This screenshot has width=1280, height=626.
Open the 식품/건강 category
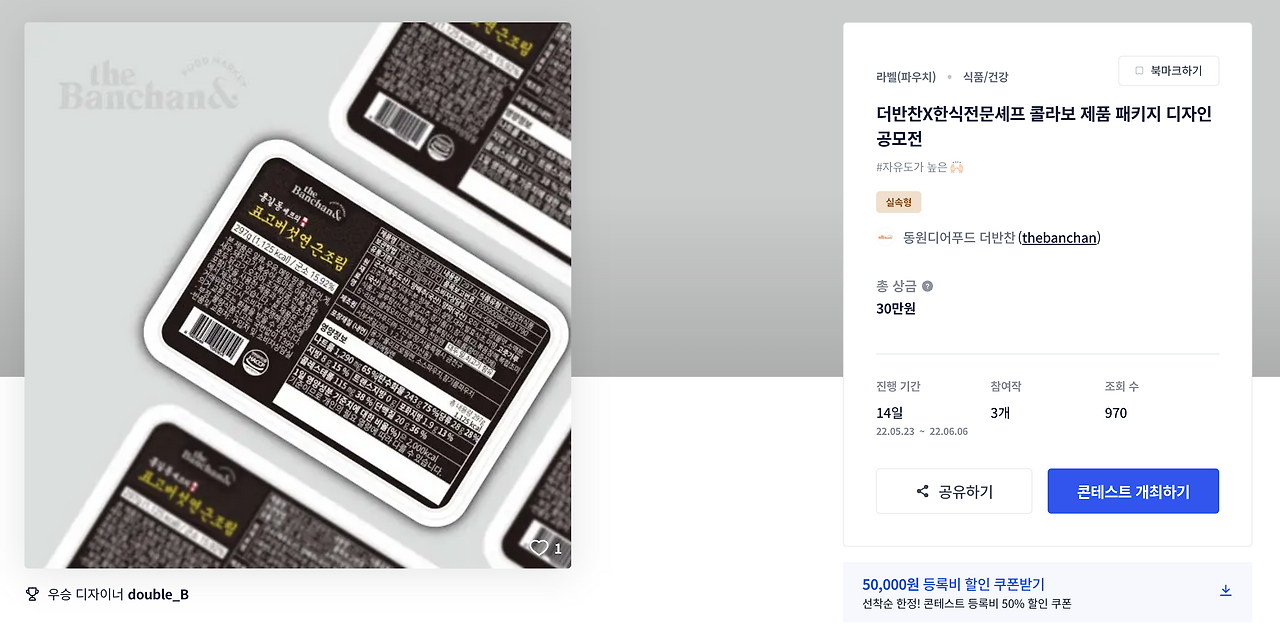point(985,76)
